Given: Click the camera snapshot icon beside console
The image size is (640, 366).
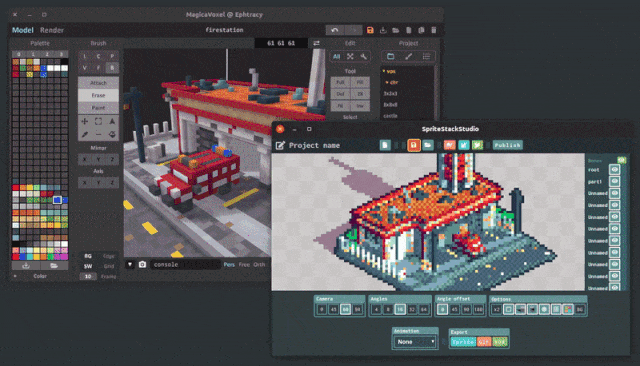Looking at the screenshot, I should [x=142, y=264].
